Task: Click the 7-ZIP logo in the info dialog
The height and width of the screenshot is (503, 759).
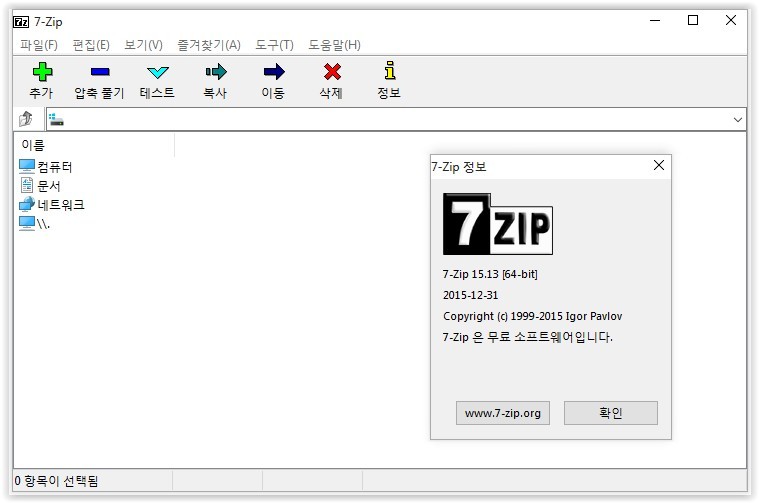Action: [498, 224]
